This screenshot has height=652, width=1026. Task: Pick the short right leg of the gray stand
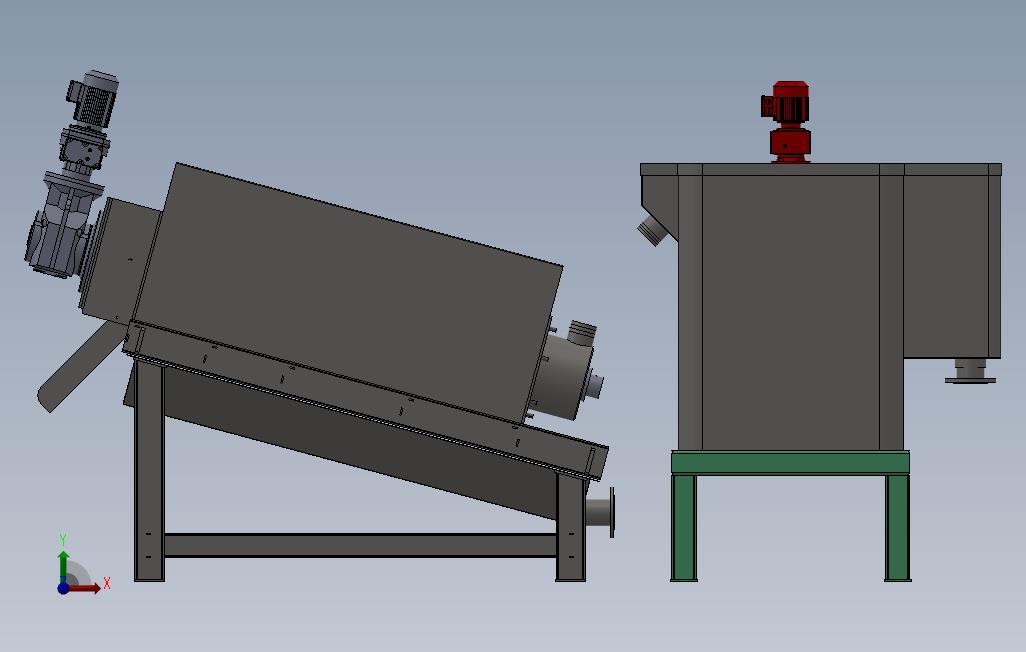tap(571, 528)
